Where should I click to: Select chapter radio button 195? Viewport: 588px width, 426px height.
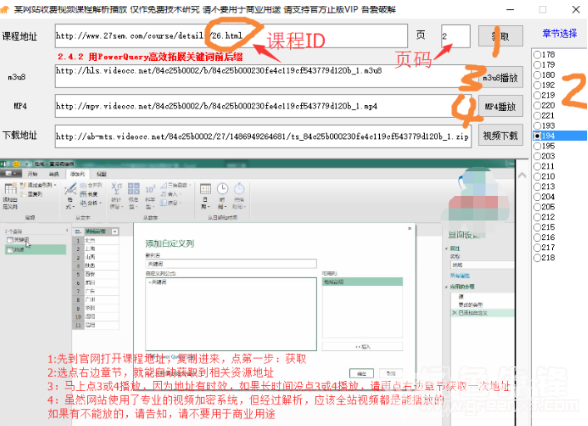(x=537, y=146)
